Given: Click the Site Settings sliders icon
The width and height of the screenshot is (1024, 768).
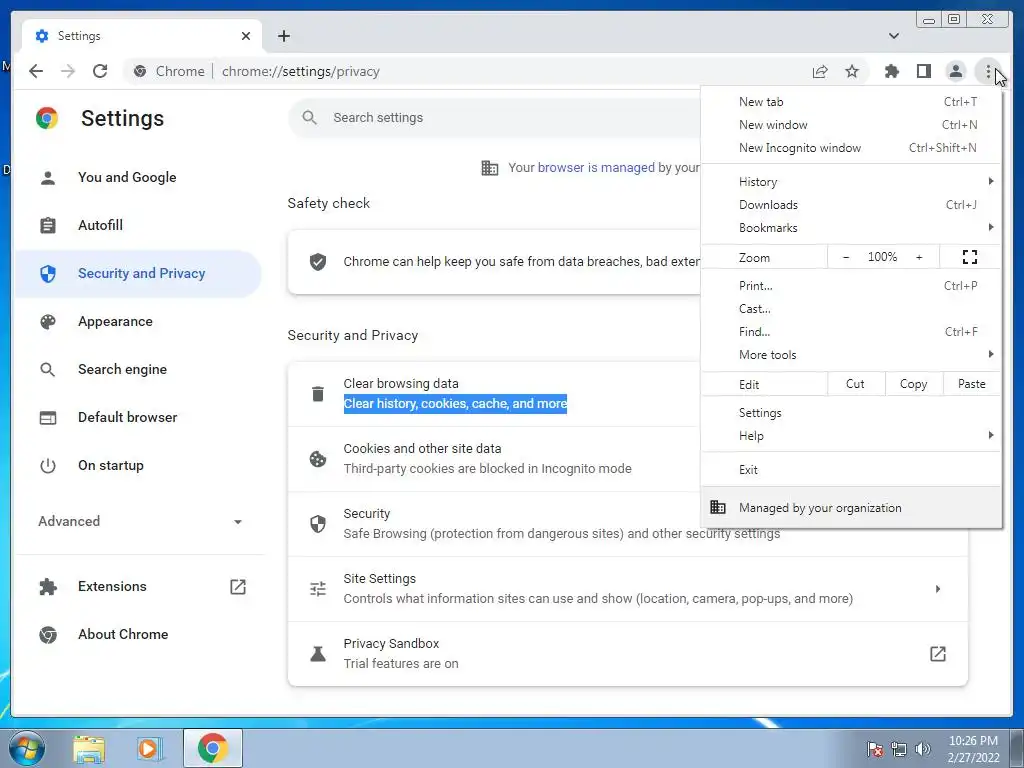Looking at the screenshot, I should tap(318, 589).
